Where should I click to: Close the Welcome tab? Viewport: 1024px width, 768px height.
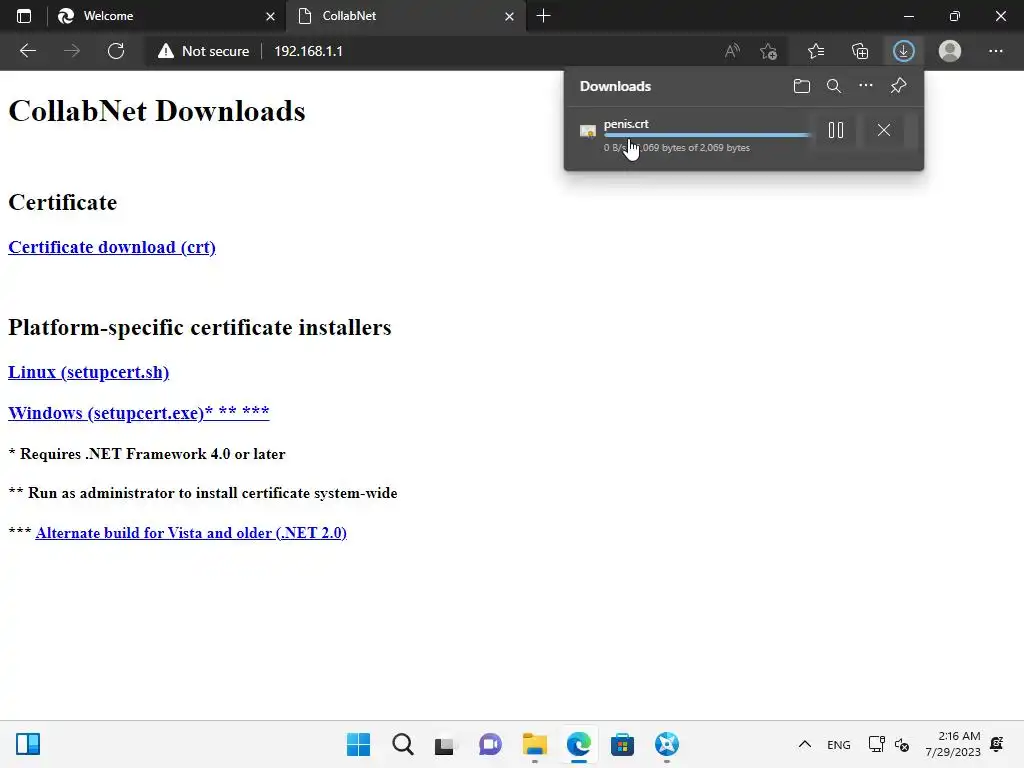coord(270,16)
